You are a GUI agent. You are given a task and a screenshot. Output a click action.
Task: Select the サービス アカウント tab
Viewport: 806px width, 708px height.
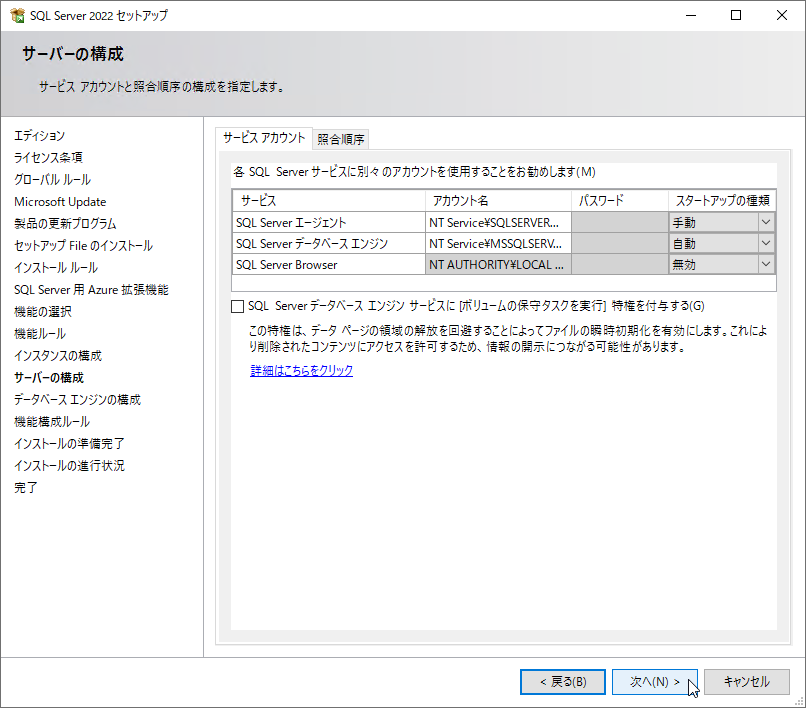(264, 138)
